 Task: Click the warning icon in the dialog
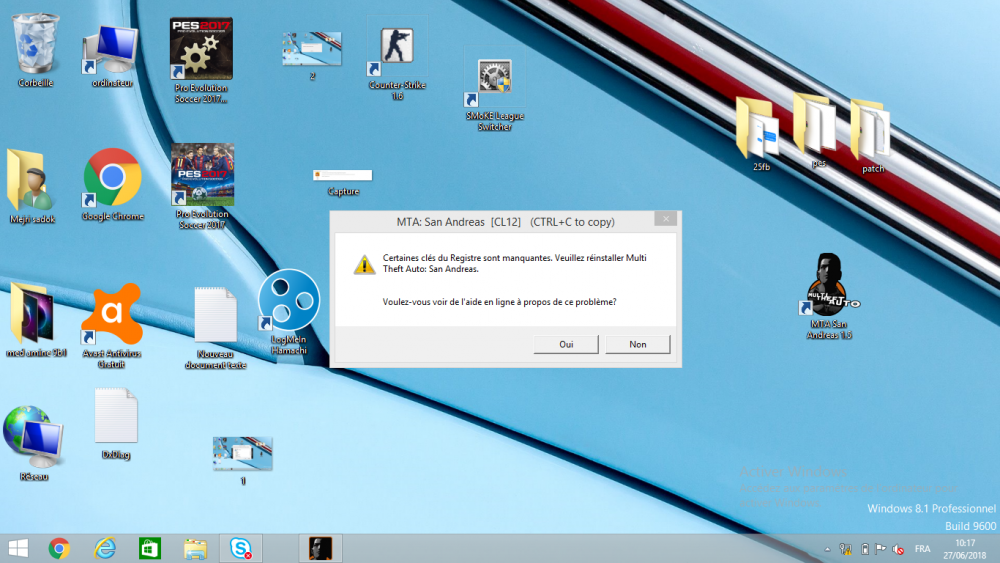[x=364, y=264]
